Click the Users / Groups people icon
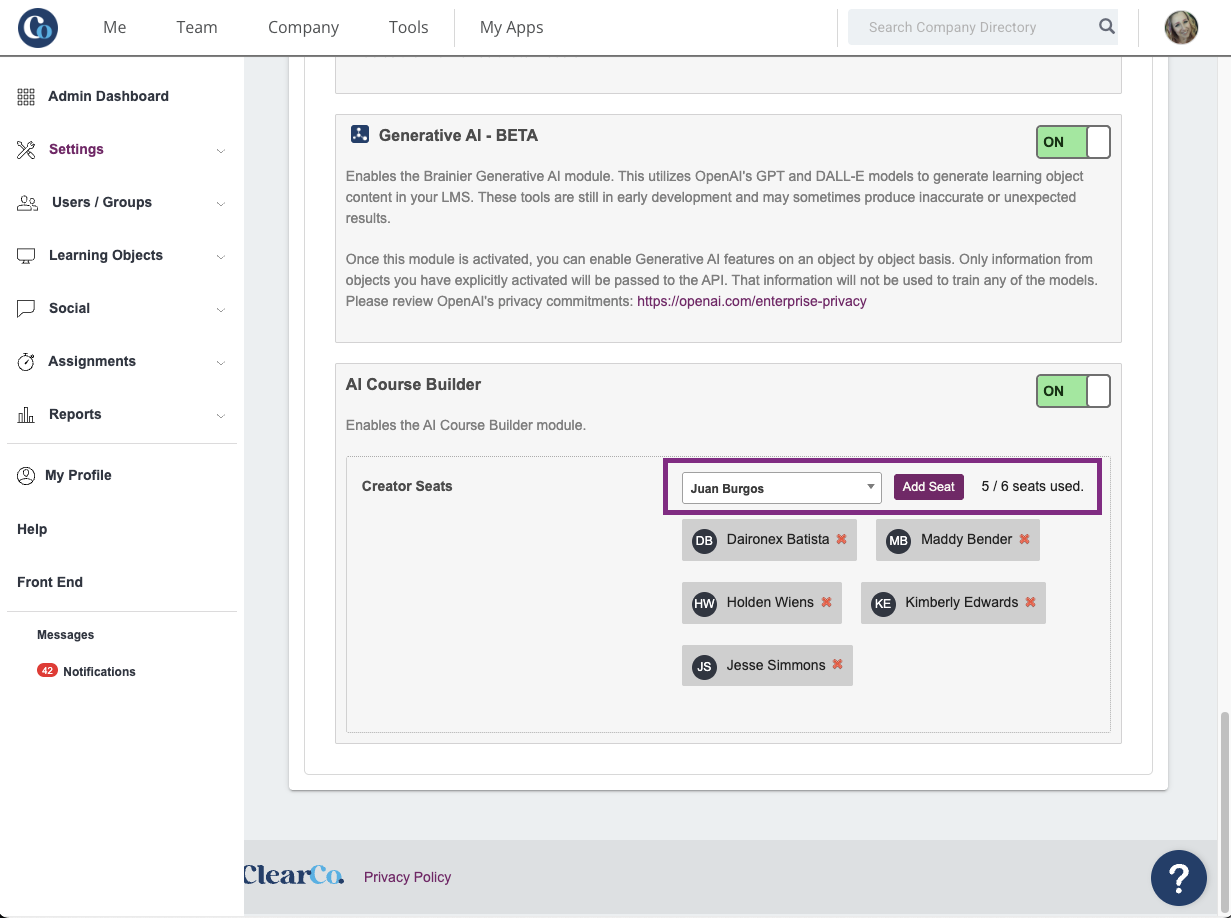This screenshot has width=1231, height=918. (x=27, y=203)
